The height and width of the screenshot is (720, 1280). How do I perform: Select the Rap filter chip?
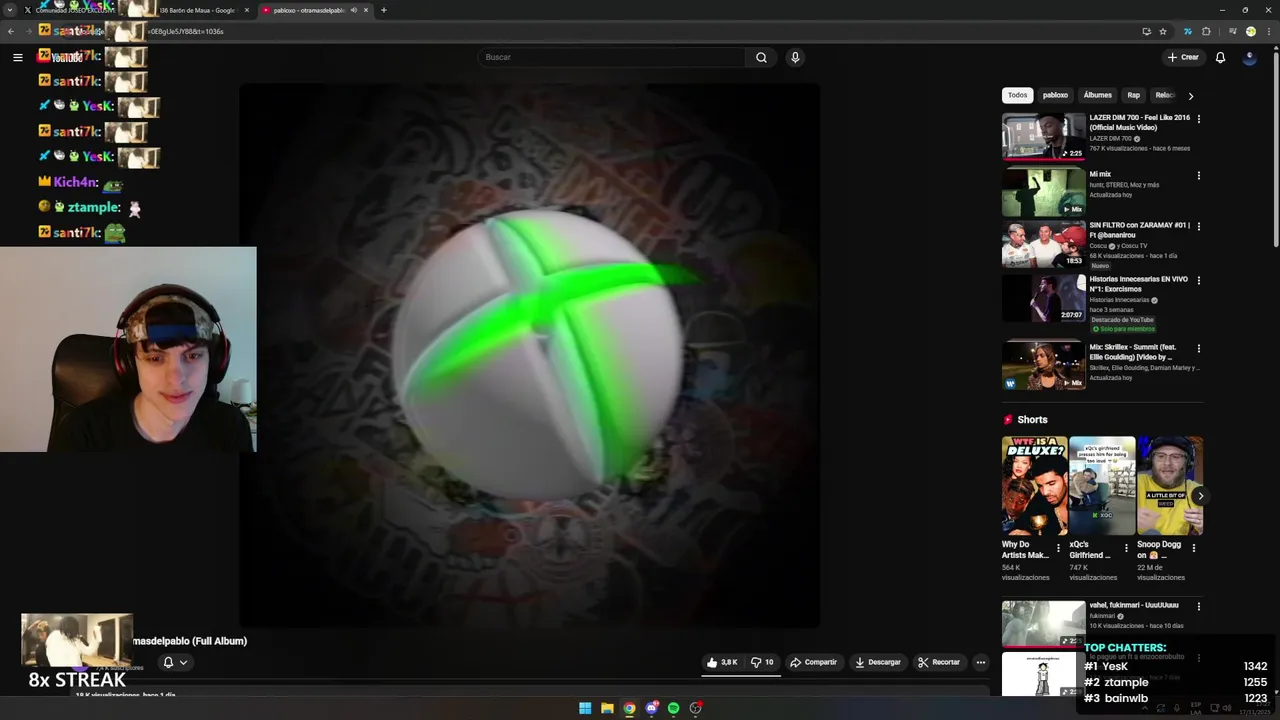(1133, 95)
